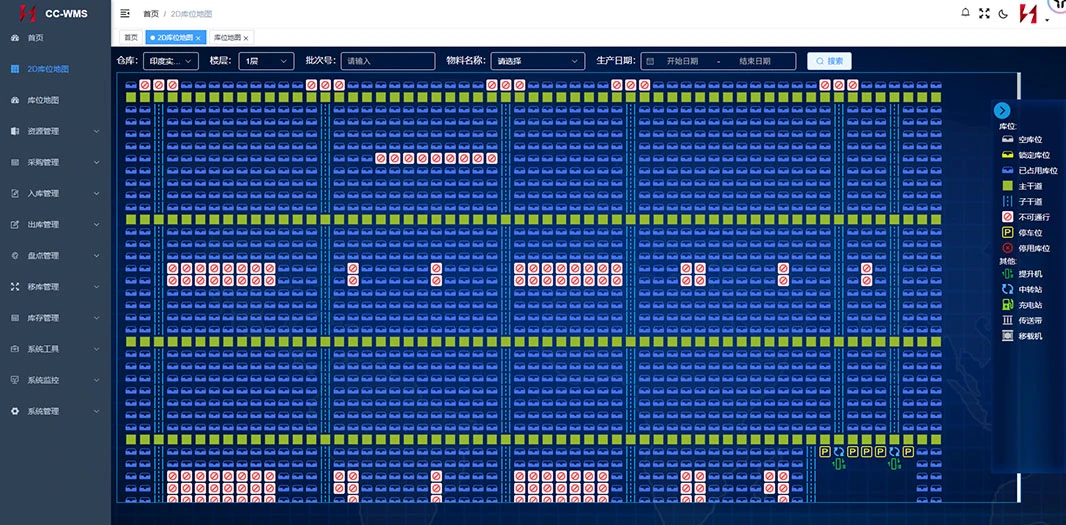Select the rightmost parking spot P on the map
Viewport: 1066px width, 525px height.
pyautogui.click(x=908, y=452)
